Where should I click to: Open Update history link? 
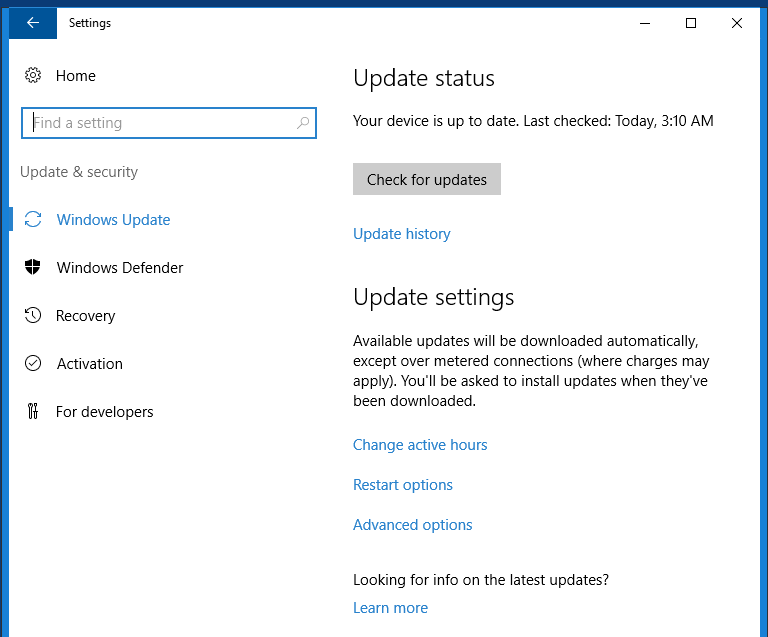402,234
